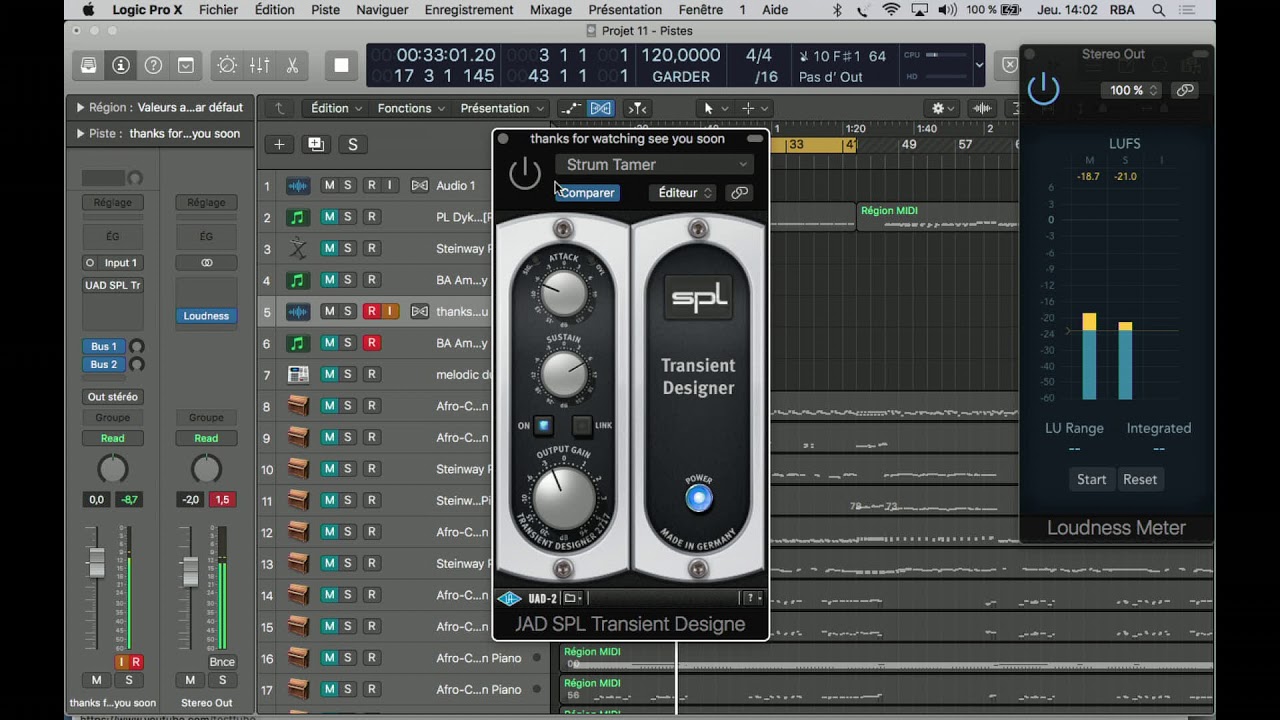Click the link icon in Loudness Meter window
Image resolution: width=1280 pixels, height=720 pixels.
tap(1185, 90)
